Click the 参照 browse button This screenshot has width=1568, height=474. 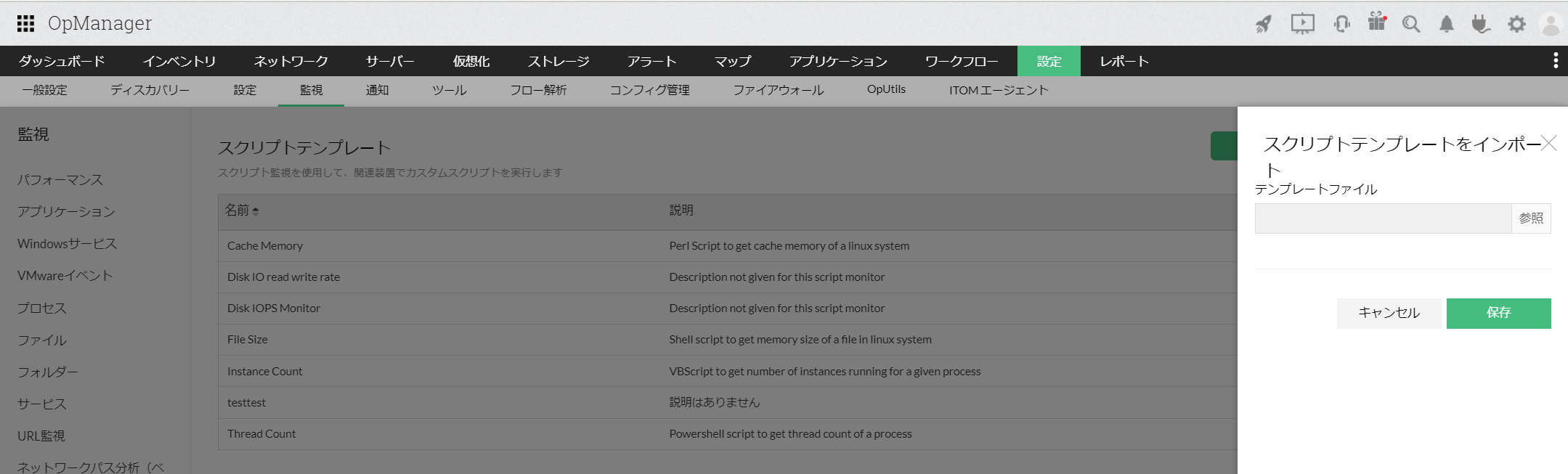[1531, 218]
